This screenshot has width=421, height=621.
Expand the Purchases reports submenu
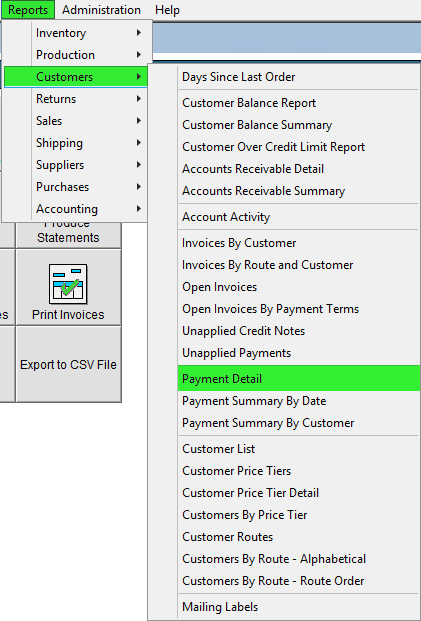pos(76,187)
